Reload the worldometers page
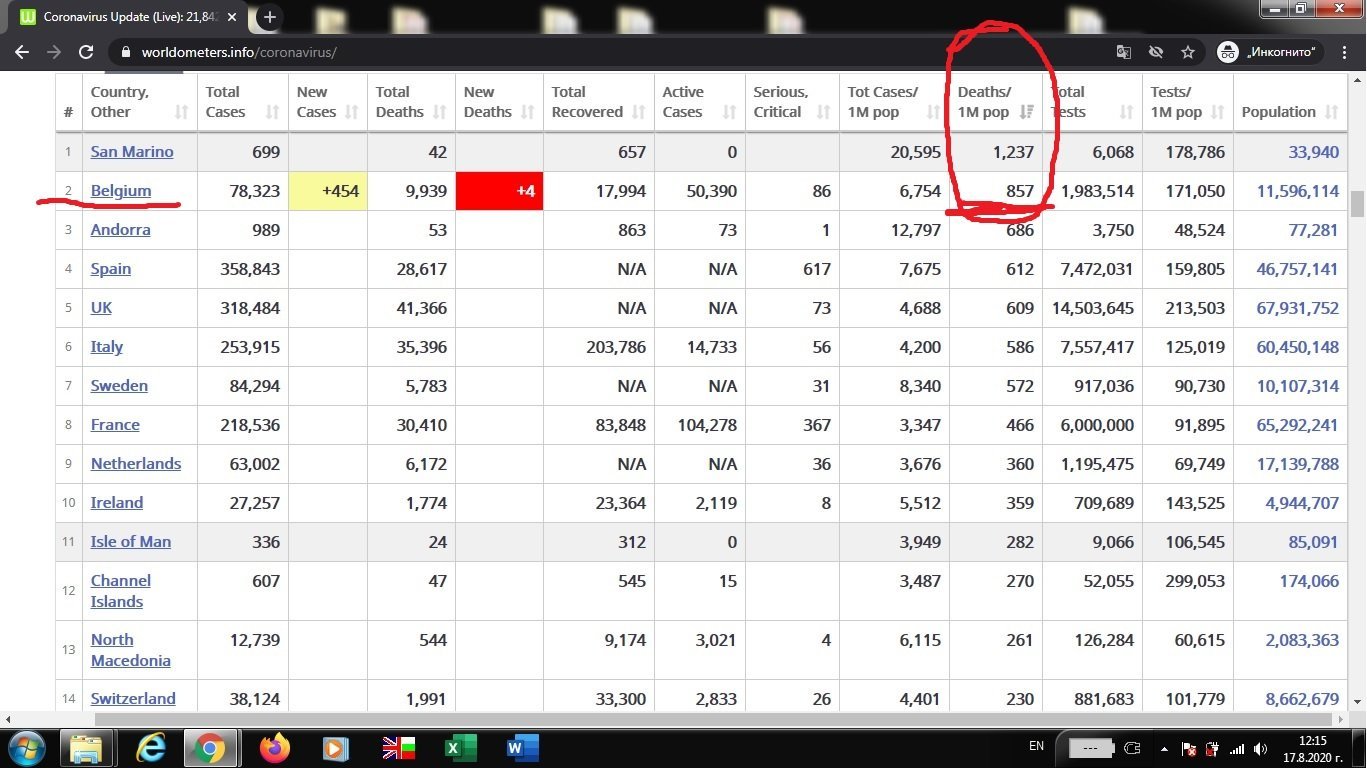The width and height of the screenshot is (1367, 768). 86,52
